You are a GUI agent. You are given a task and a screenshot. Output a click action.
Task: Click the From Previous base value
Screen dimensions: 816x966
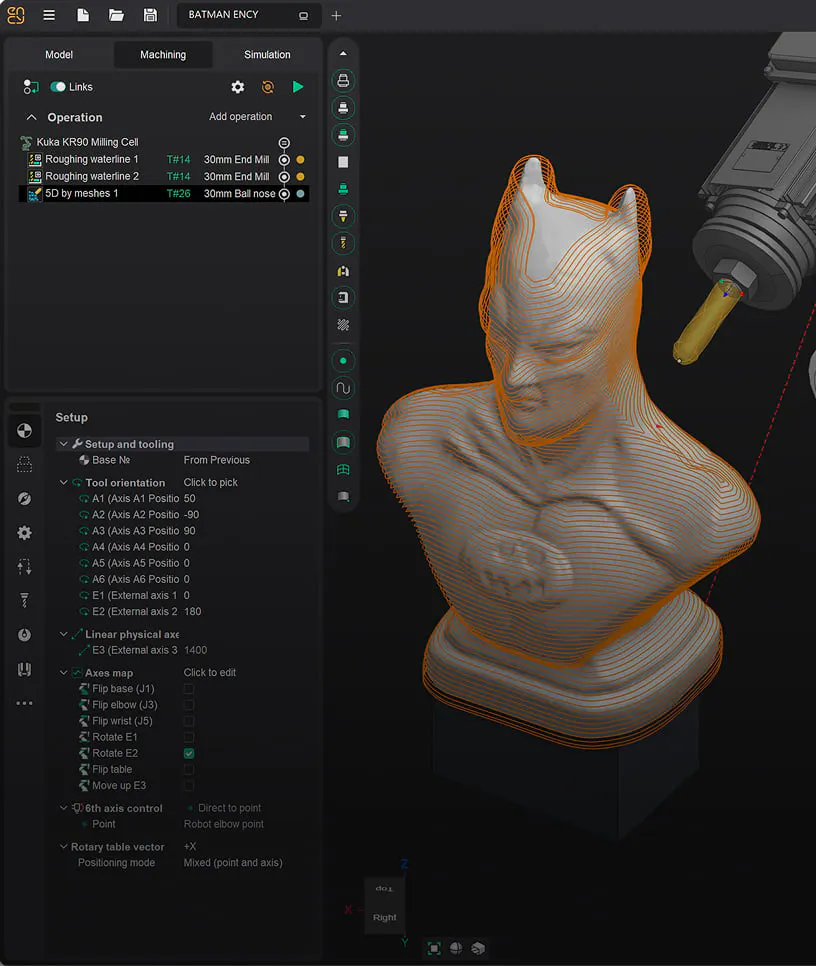click(217, 460)
